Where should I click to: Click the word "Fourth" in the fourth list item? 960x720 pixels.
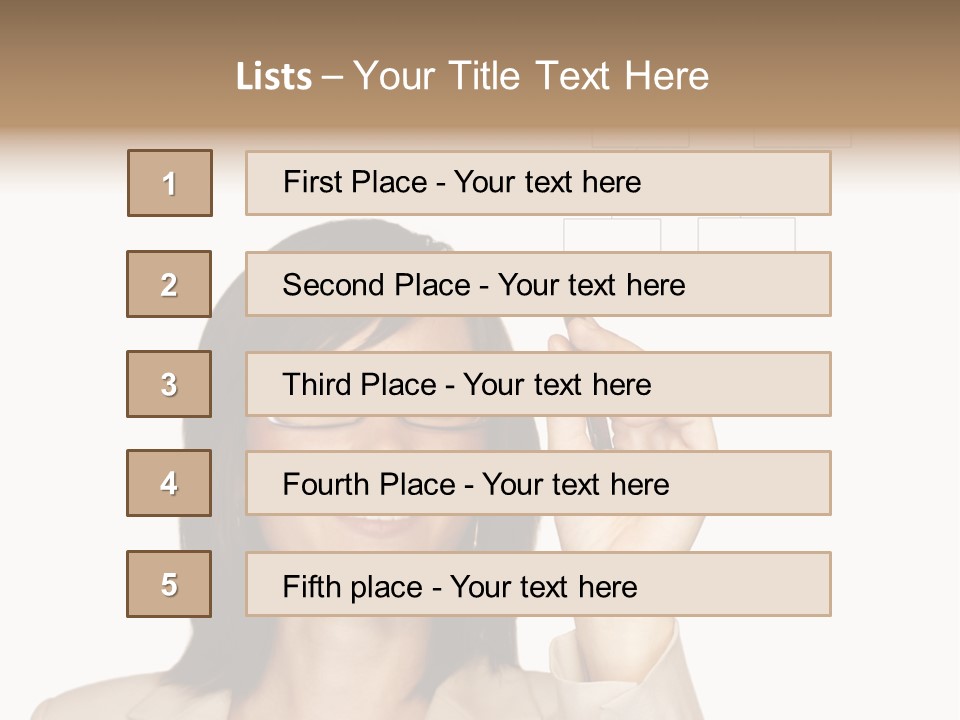pyautogui.click(x=326, y=485)
